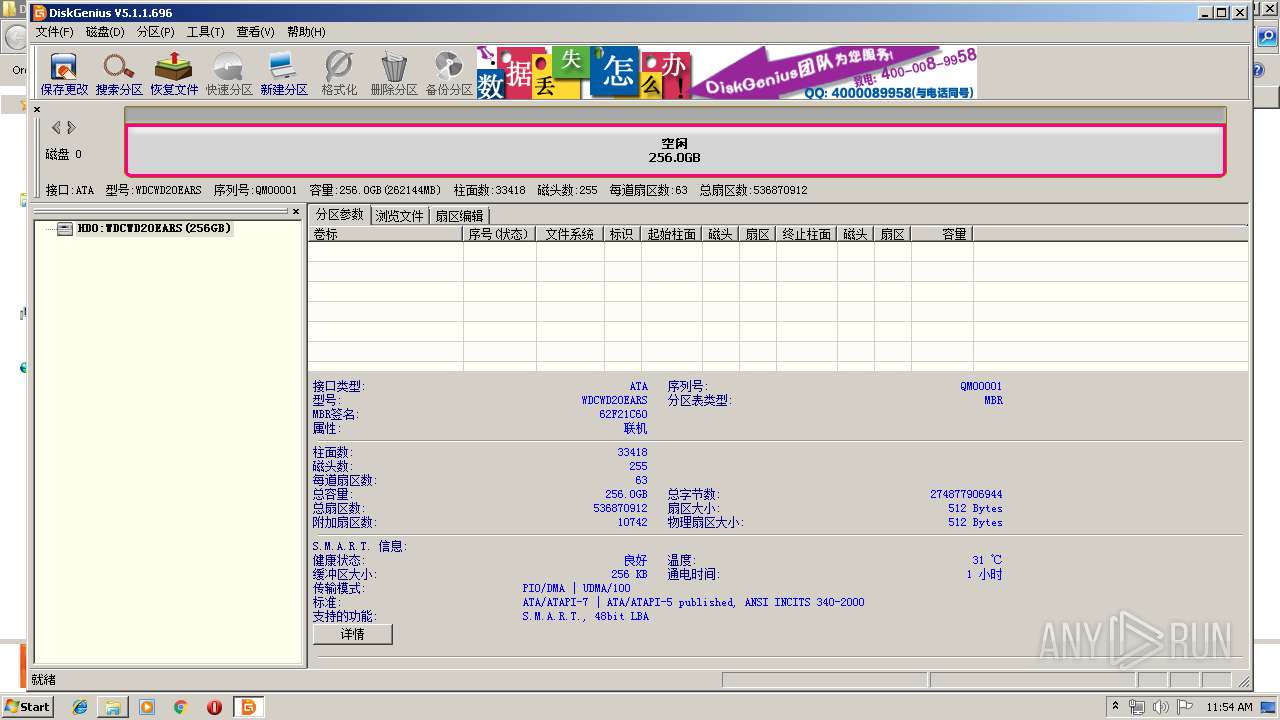The height and width of the screenshot is (720, 1280).
Task: Click the 快速分区 (Quick Partition) icon
Action: (229, 73)
